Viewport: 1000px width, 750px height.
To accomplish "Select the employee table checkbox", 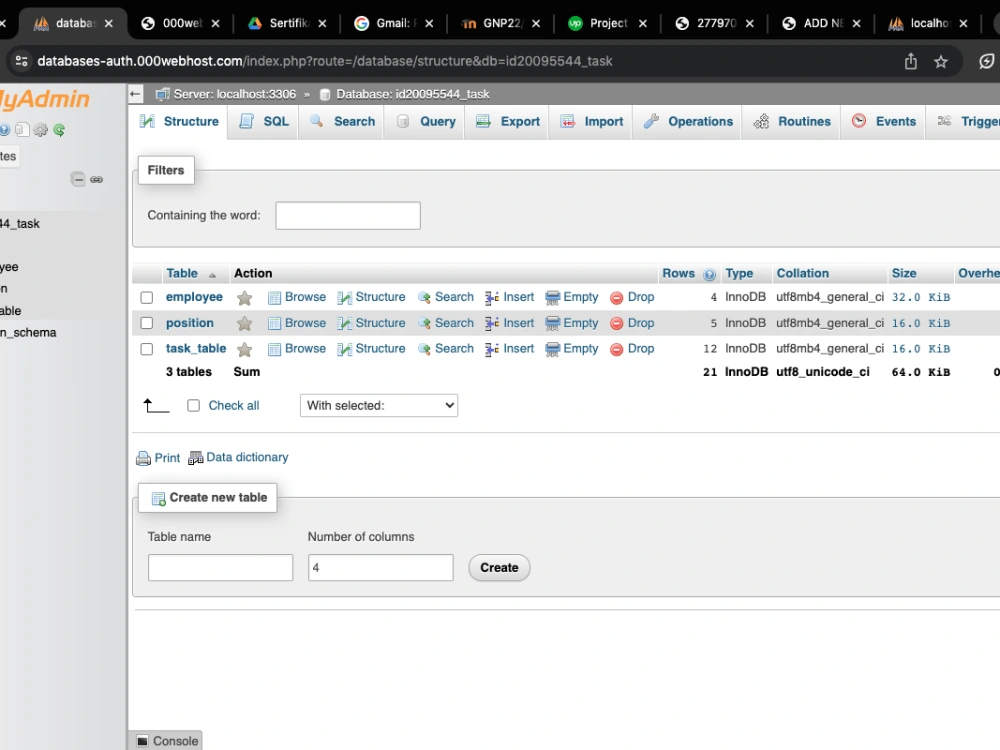I will point(147,298).
